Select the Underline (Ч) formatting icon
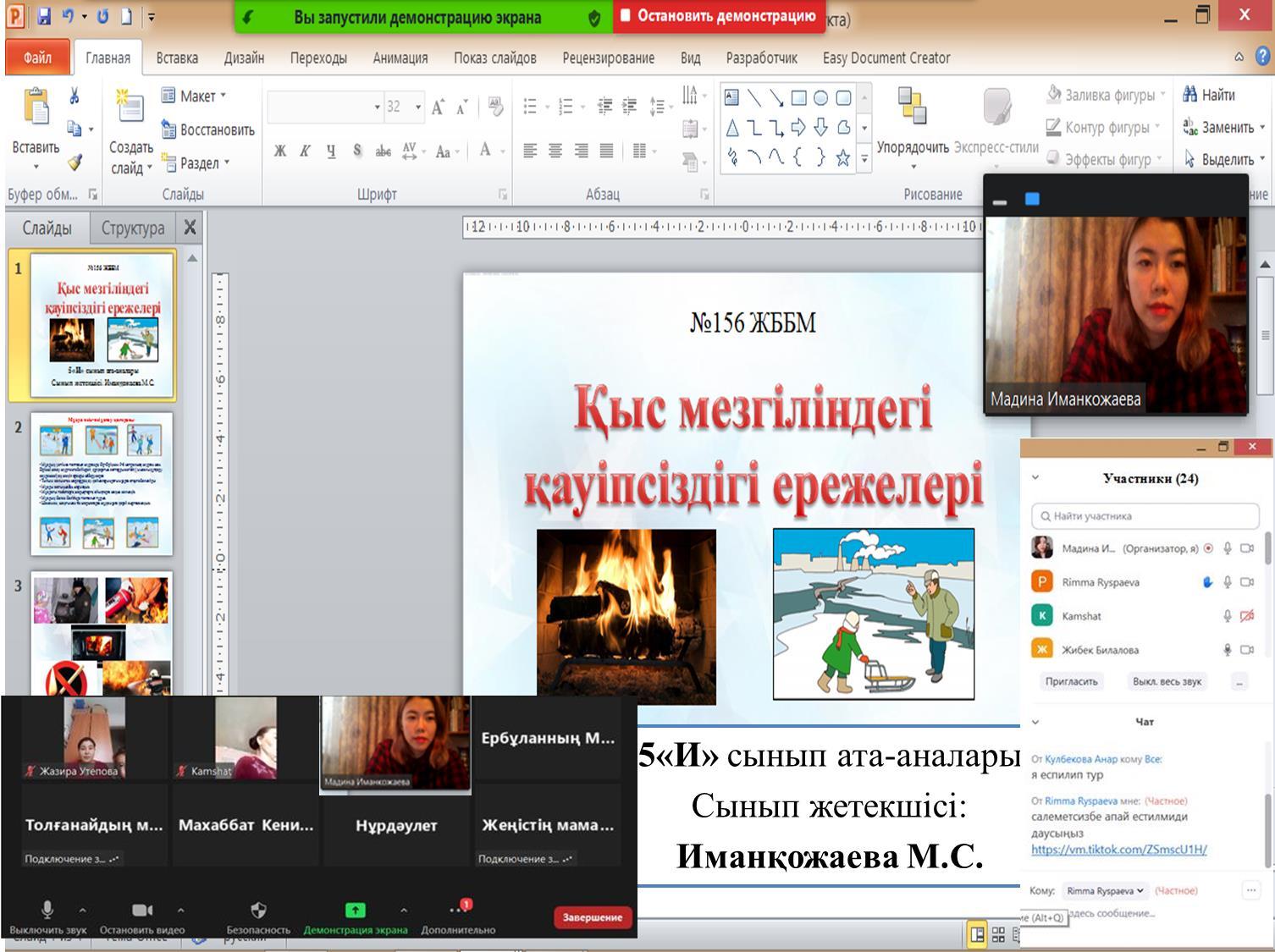This screenshot has height=952, width=1275. tap(330, 149)
